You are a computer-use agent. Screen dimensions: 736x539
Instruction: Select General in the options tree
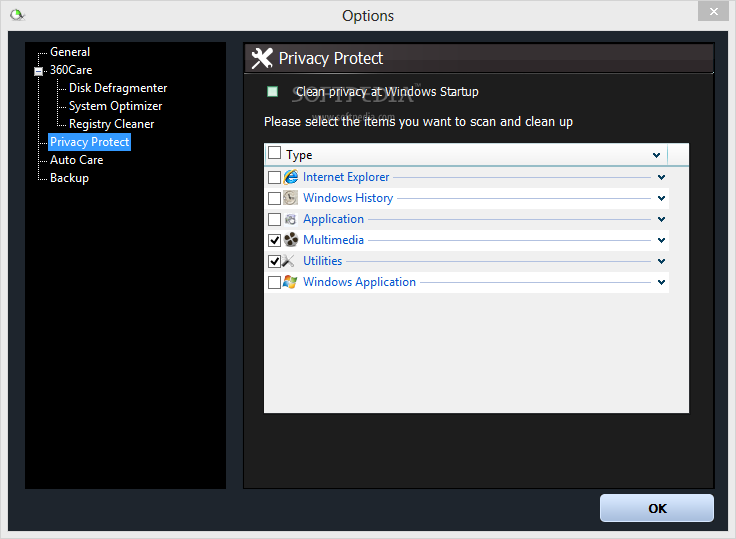pos(70,52)
